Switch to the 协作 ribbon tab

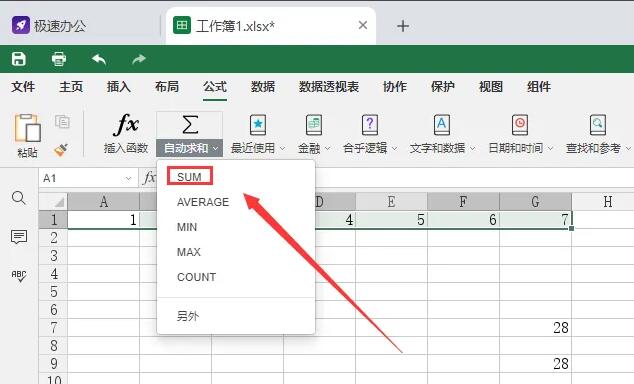click(x=395, y=87)
